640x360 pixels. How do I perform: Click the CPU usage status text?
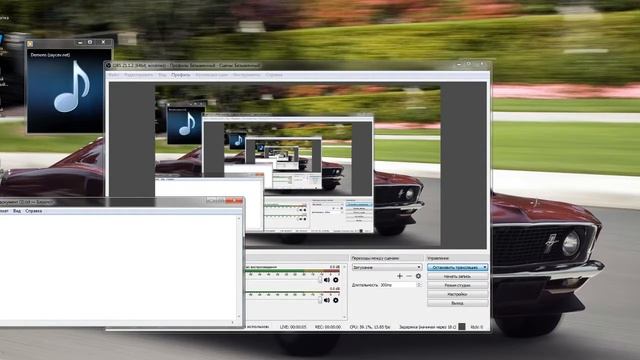370,327
